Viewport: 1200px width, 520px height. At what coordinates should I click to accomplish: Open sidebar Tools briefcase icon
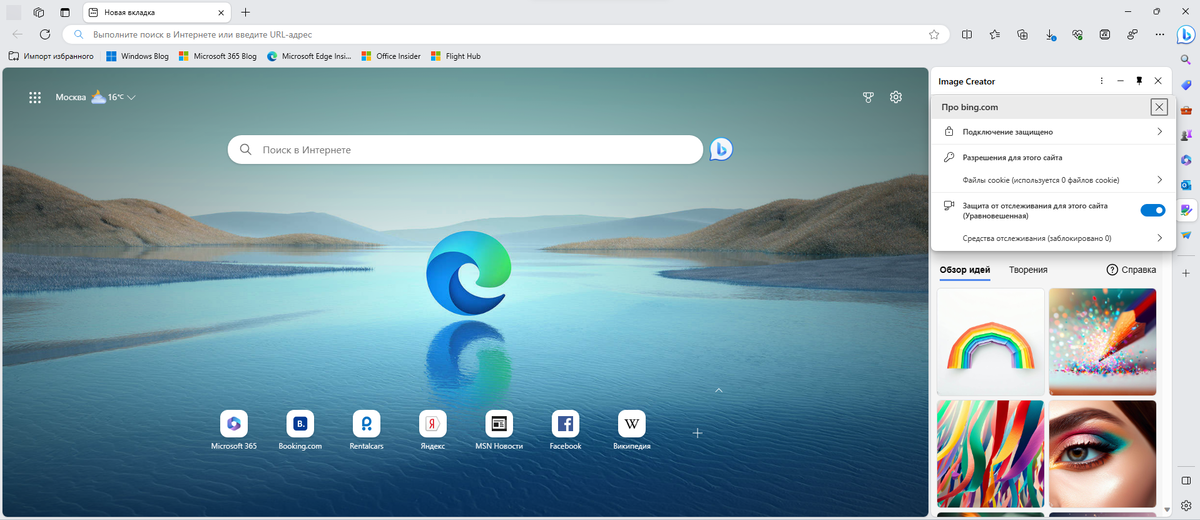coord(1186,110)
